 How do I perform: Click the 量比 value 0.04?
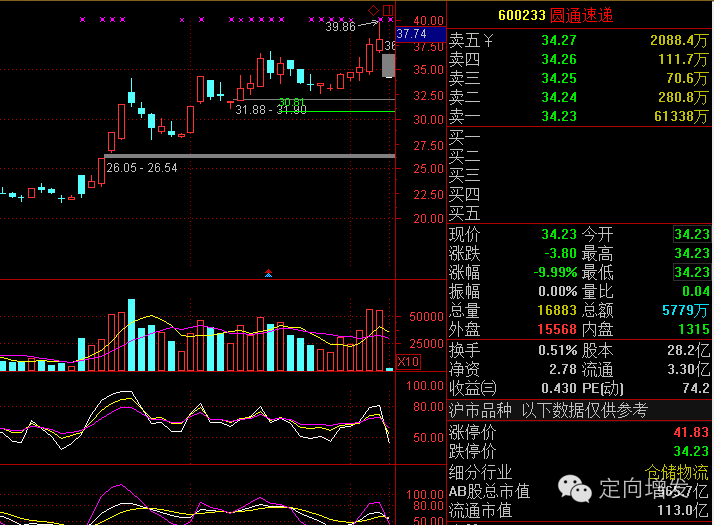click(x=696, y=291)
